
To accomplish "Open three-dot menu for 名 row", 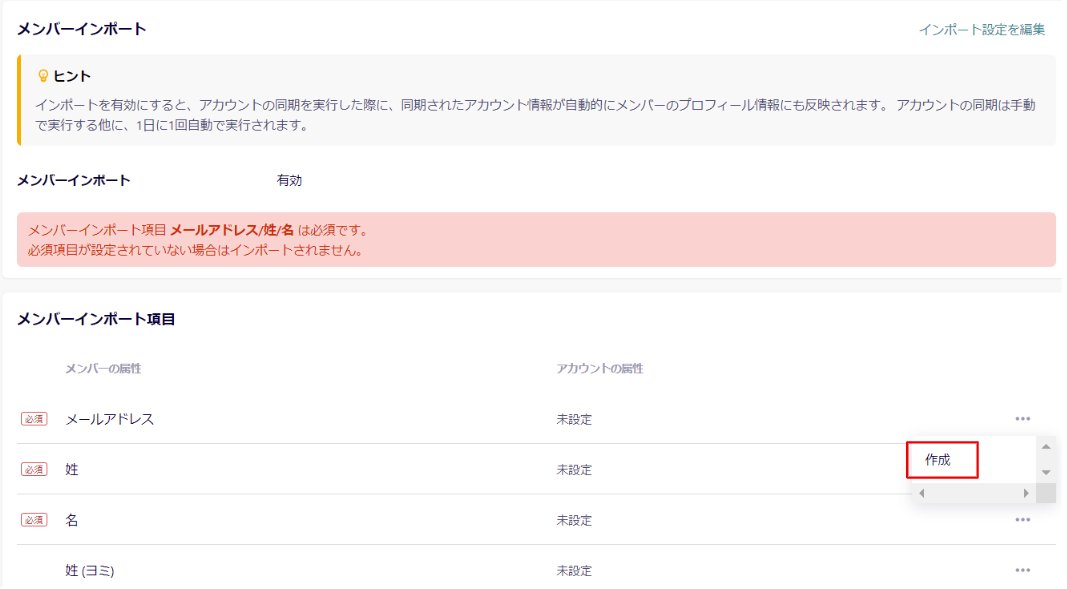I will click(1022, 520).
